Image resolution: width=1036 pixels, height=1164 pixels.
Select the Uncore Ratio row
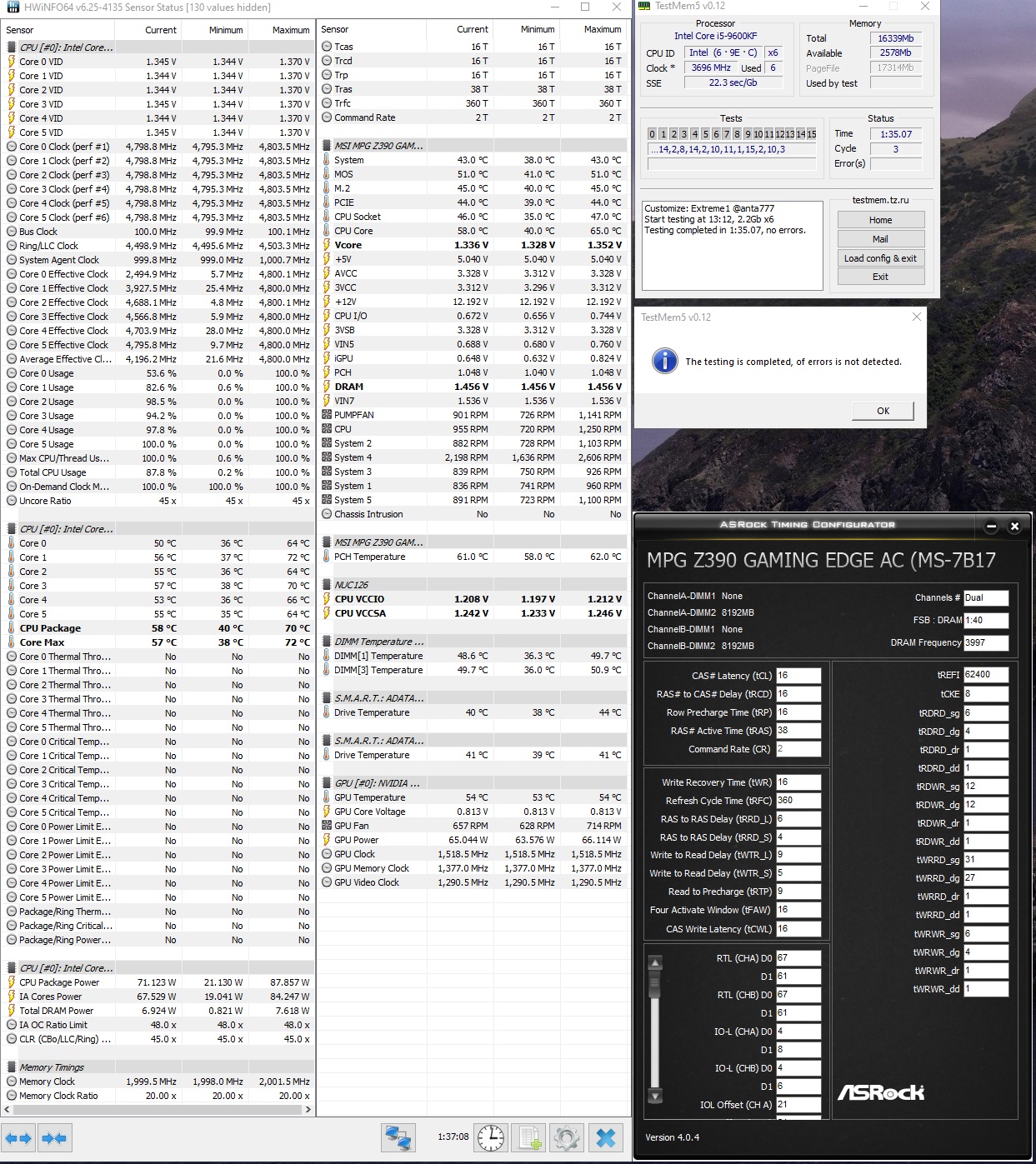[x=158, y=501]
